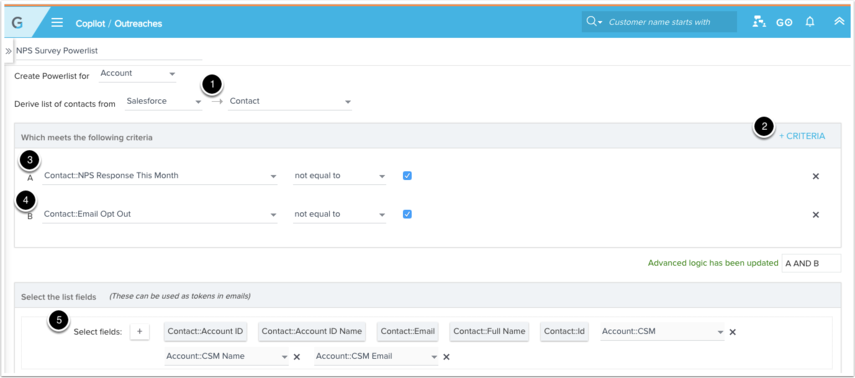Open the Account::CSM Email dropdown

point(376,357)
